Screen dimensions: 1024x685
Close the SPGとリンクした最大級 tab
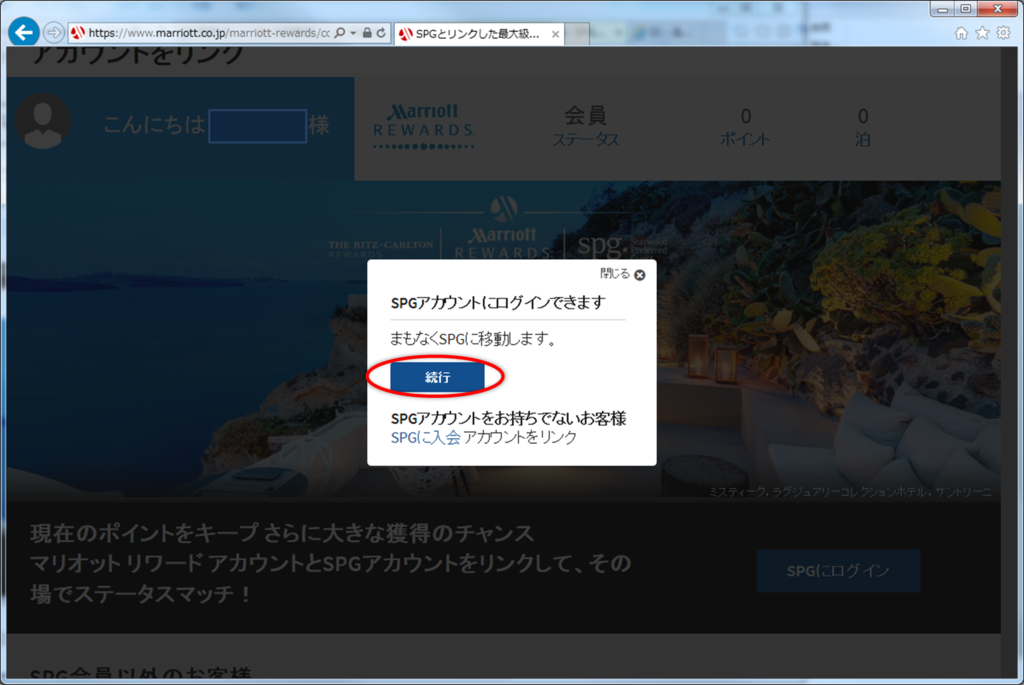555,34
